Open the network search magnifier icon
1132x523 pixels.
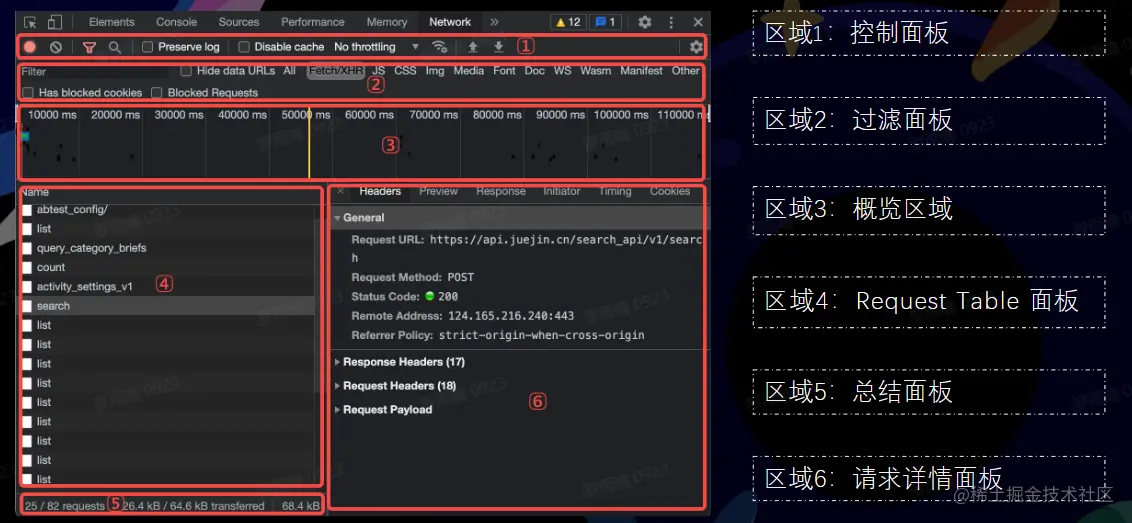[114, 47]
